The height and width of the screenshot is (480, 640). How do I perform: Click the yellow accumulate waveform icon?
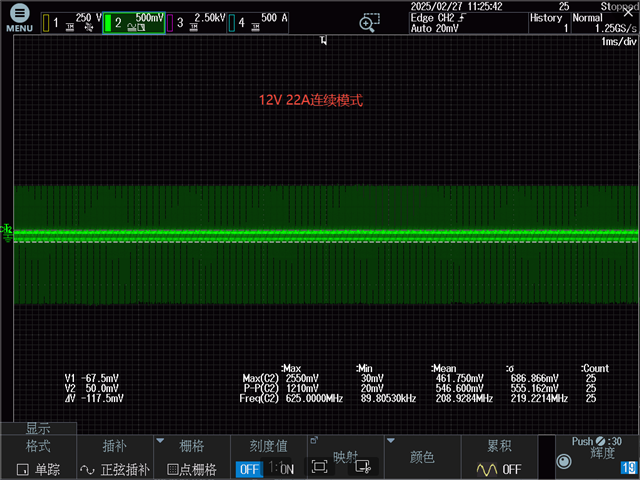point(487,470)
